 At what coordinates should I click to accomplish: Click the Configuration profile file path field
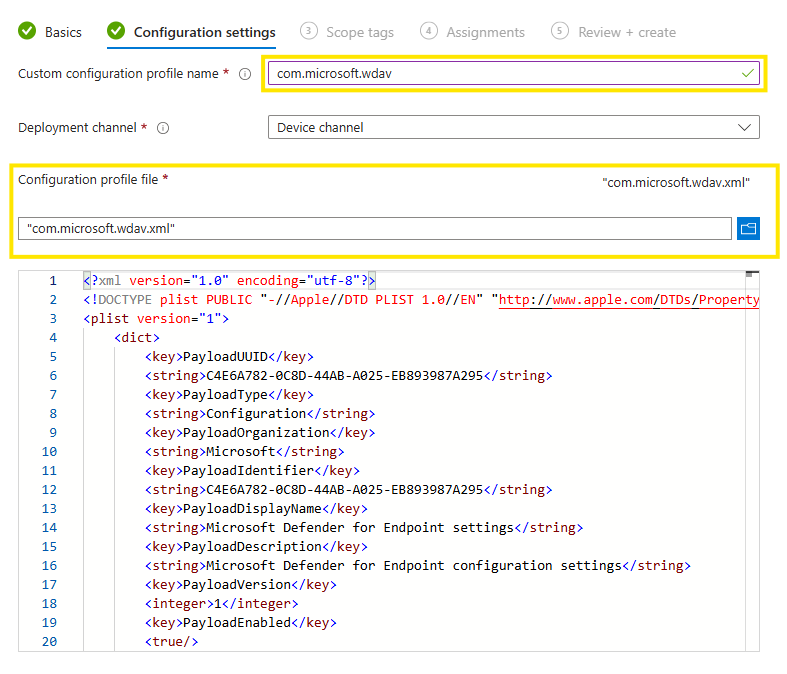[x=375, y=229]
